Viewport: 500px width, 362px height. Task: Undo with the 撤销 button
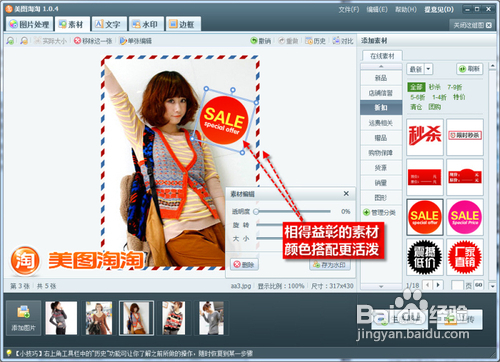(261, 41)
